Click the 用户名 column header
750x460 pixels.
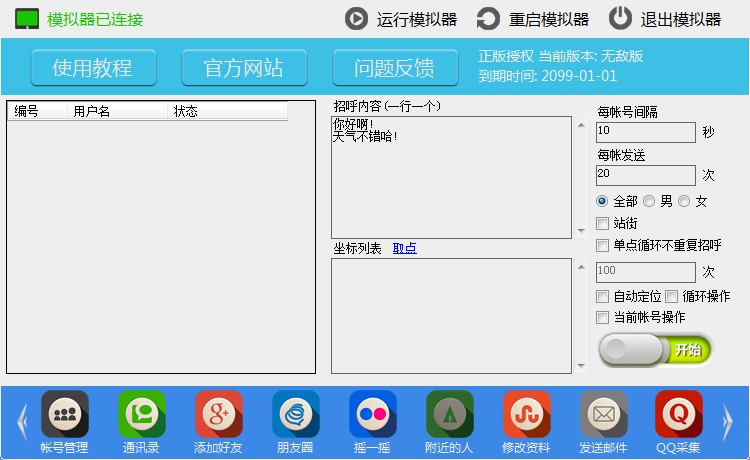(x=117, y=111)
